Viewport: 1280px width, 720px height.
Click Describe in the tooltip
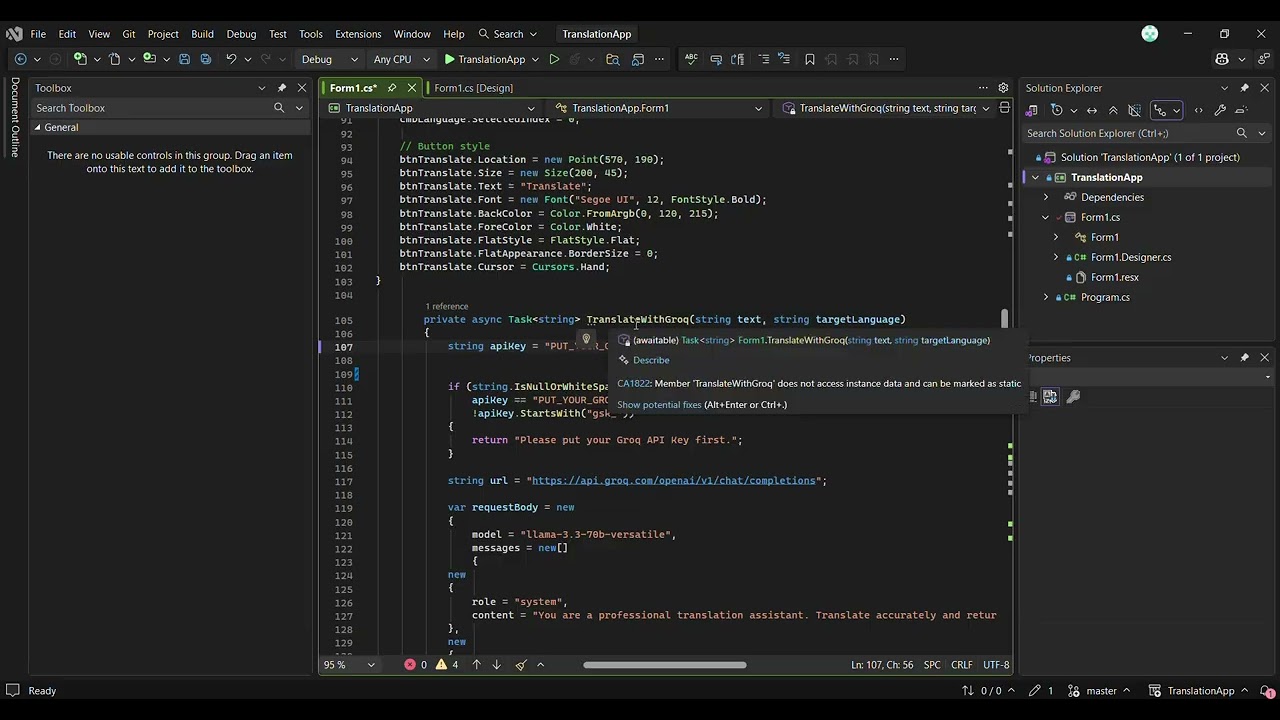(651, 360)
